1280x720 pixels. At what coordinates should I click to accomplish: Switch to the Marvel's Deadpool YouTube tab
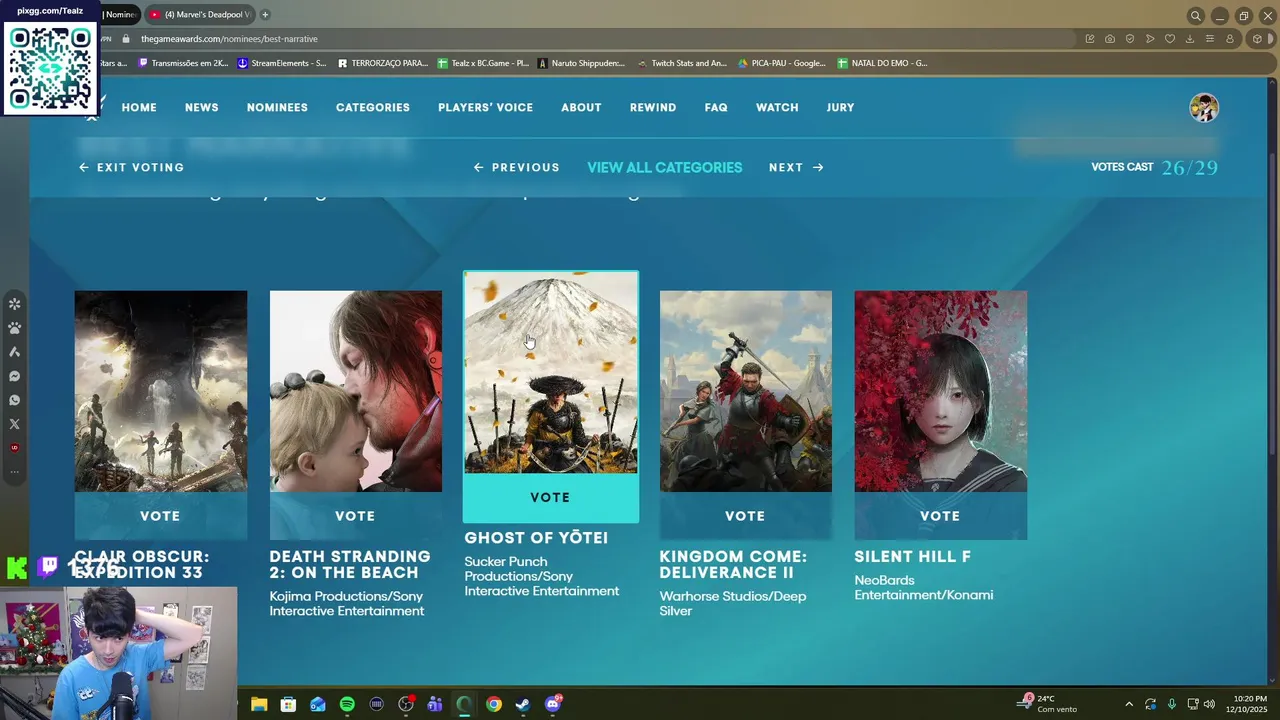coord(200,15)
